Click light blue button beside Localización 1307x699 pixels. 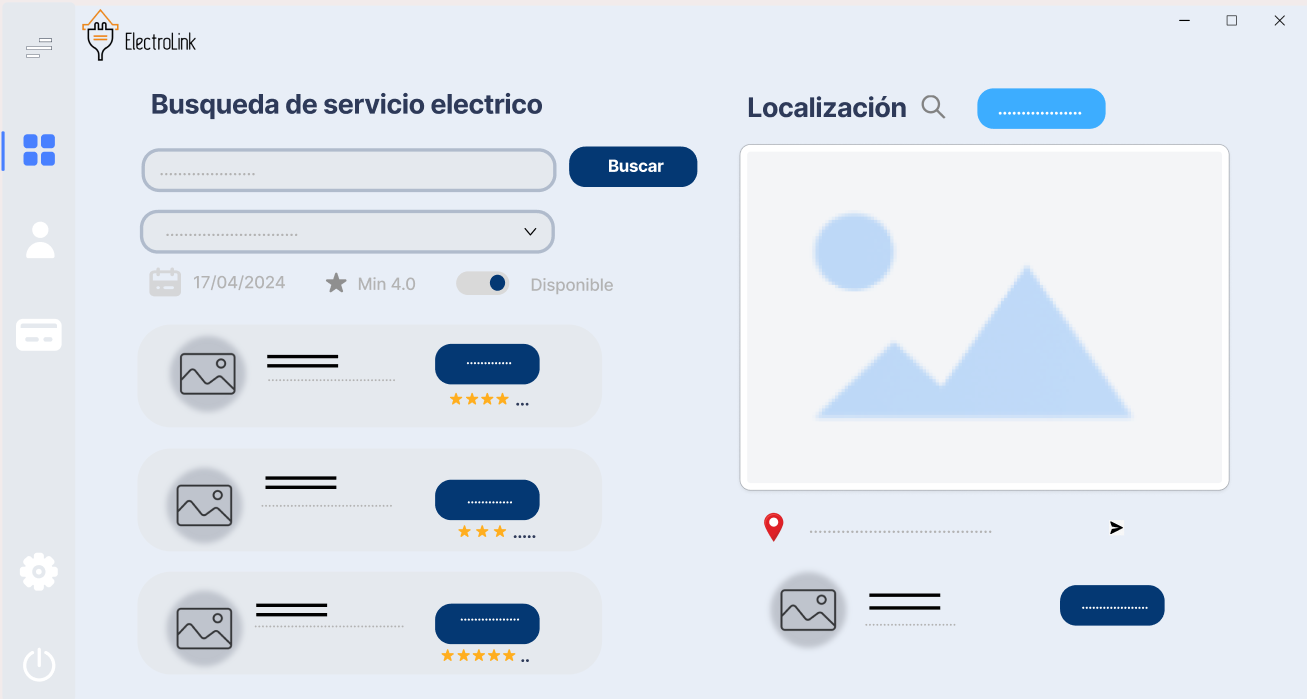1041,109
